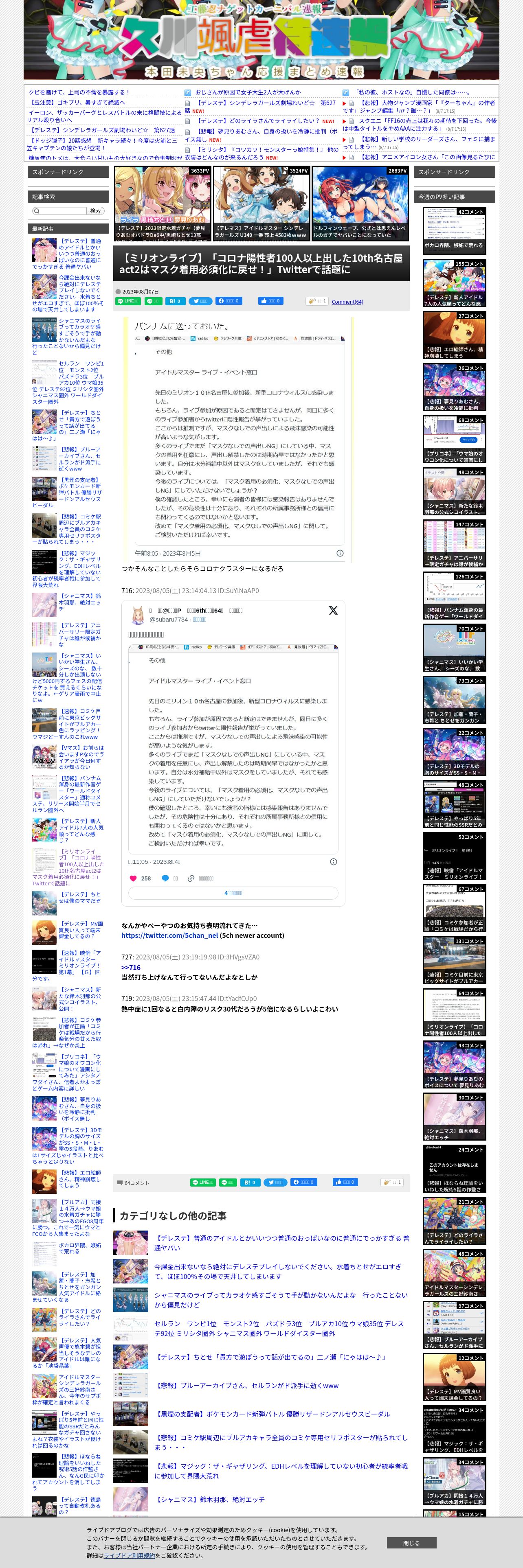Open headline 【虫注意】ゴキブリ、暑すぎて絶滅へ
This screenshot has width=523, height=1568.
[77, 103]
